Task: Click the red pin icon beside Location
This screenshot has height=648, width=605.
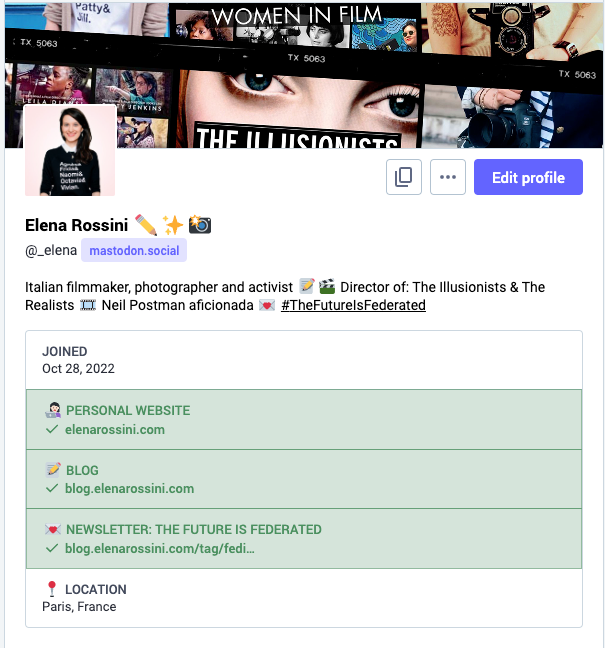Action: 52,588
